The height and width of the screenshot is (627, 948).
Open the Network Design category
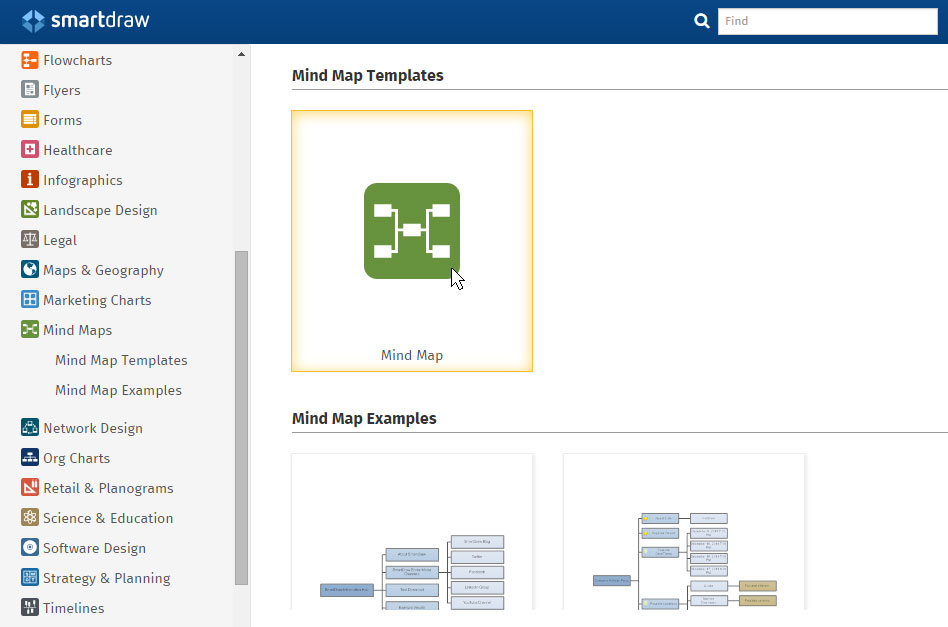coord(93,428)
